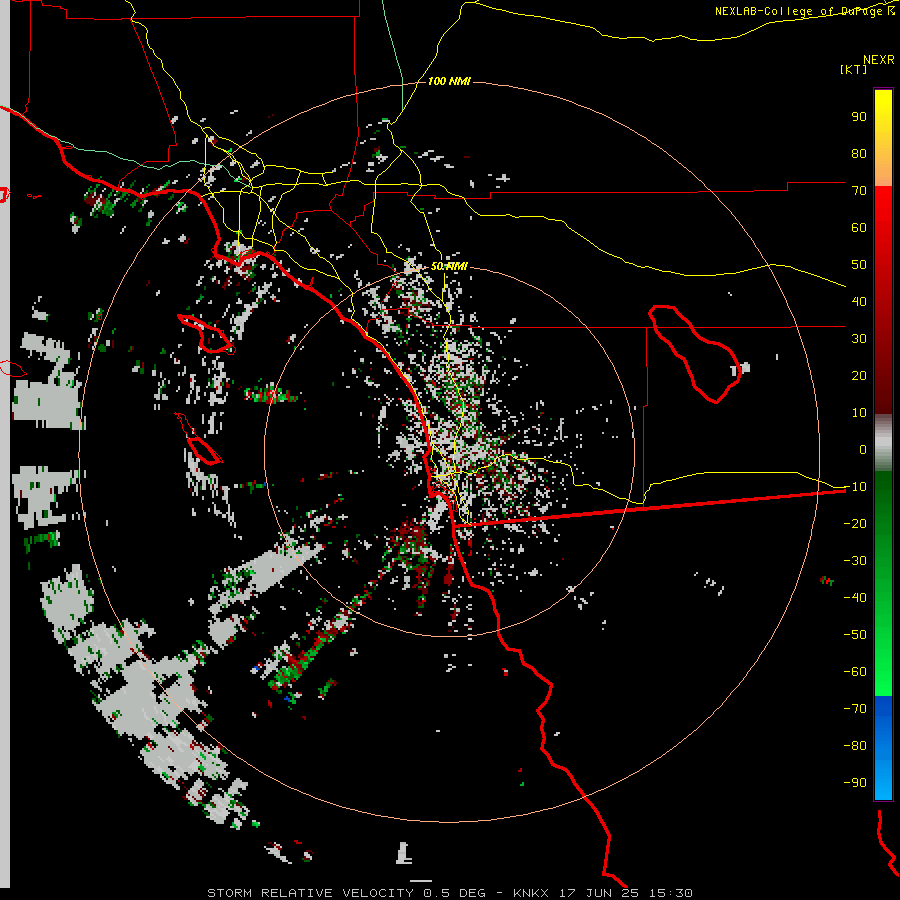Click the 100 NMI range ring label
The height and width of the screenshot is (900, 900).
pyautogui.click(x=449, y=81)
